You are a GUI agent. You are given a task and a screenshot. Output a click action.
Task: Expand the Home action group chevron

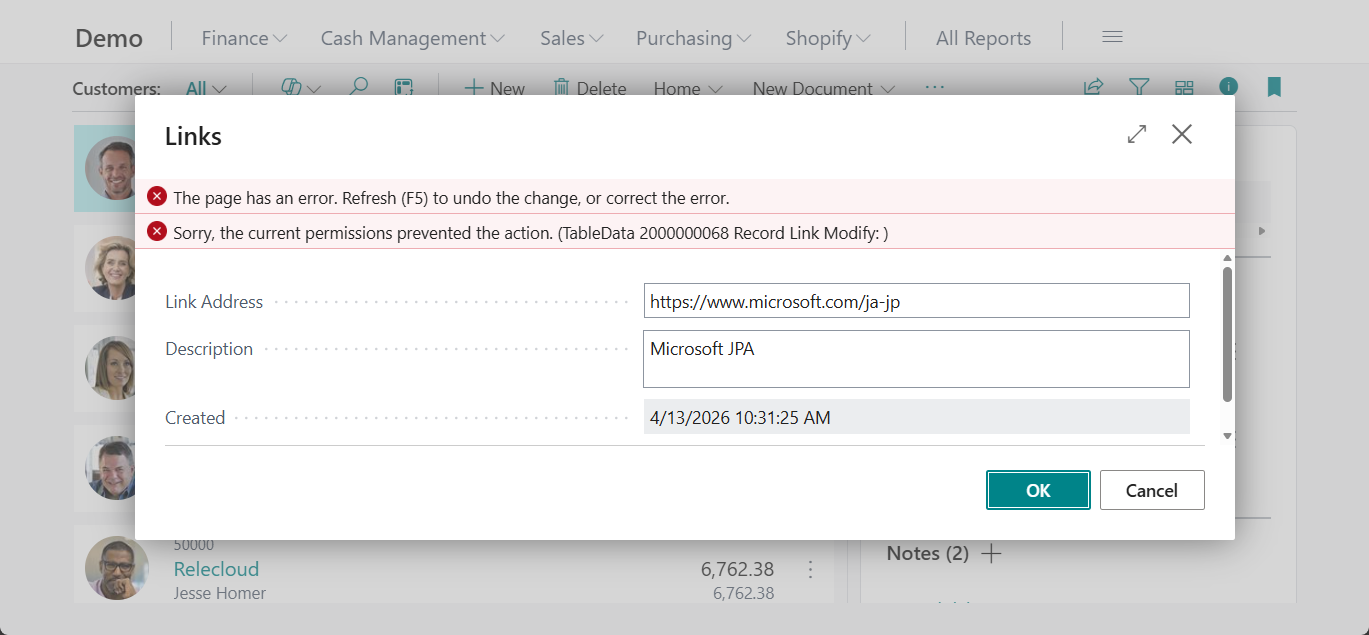[x=716, y=89]
